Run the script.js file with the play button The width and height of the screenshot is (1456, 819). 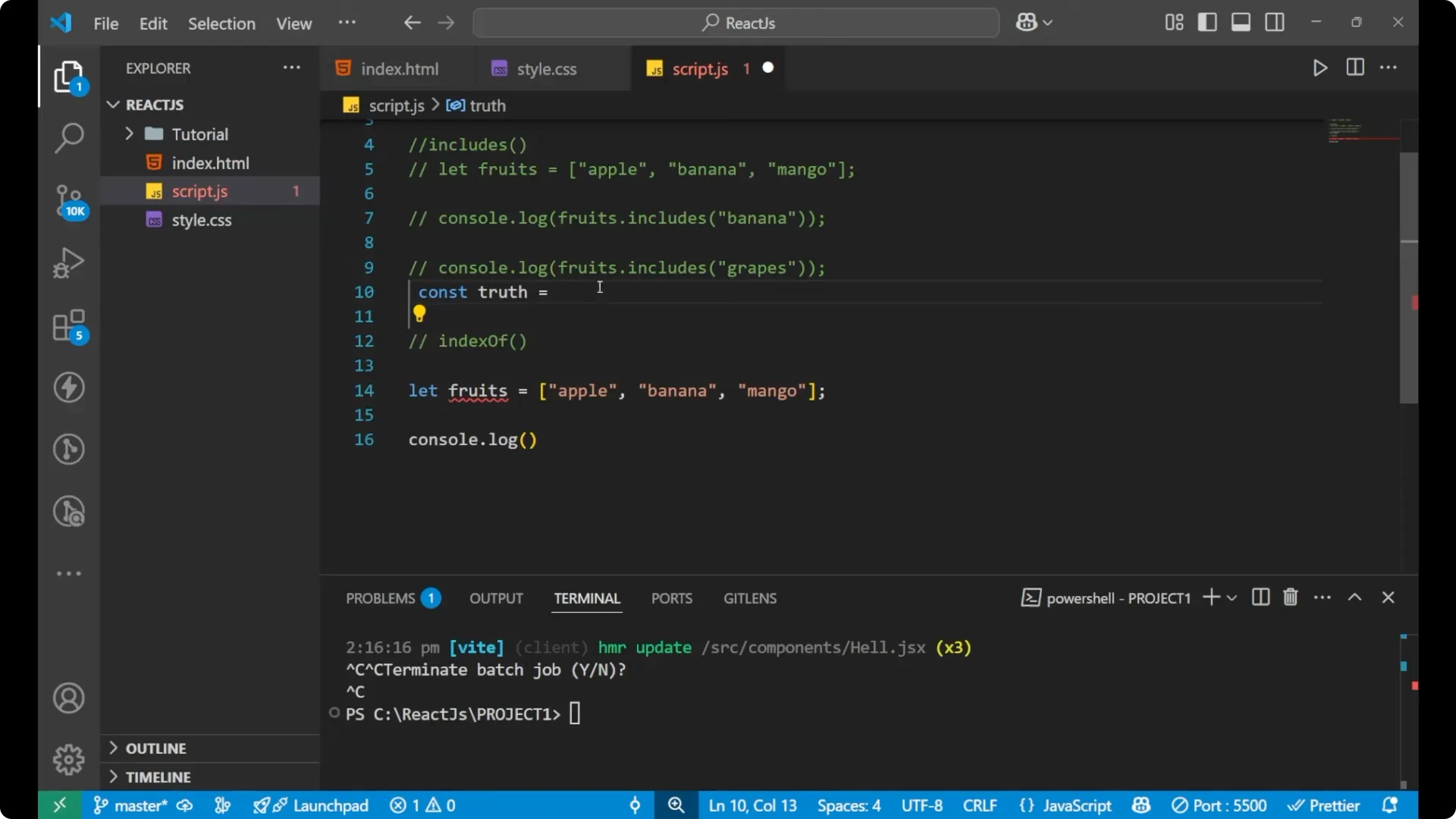point(1319,67)
